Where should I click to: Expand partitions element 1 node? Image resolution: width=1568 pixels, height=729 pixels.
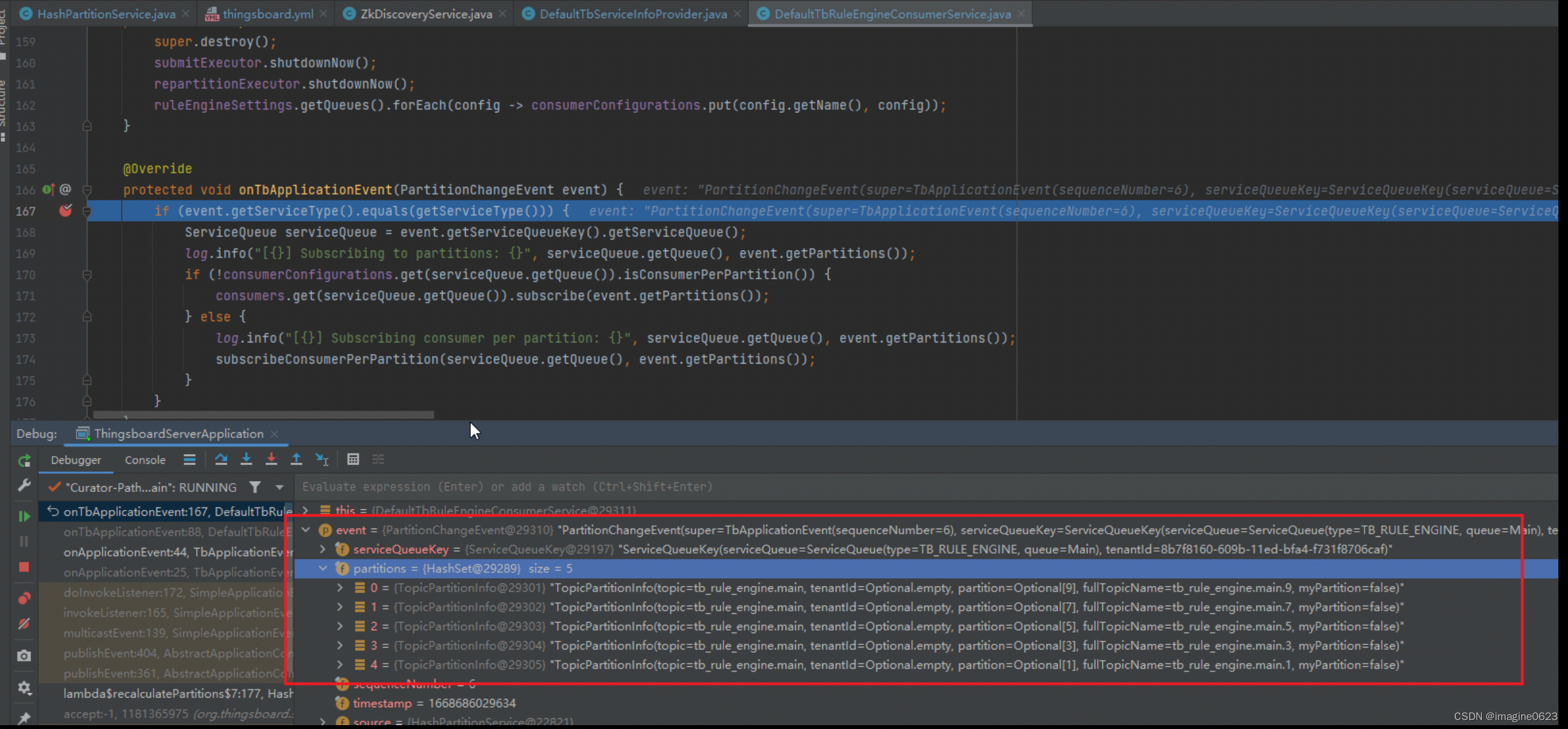(x=340, y=607)
